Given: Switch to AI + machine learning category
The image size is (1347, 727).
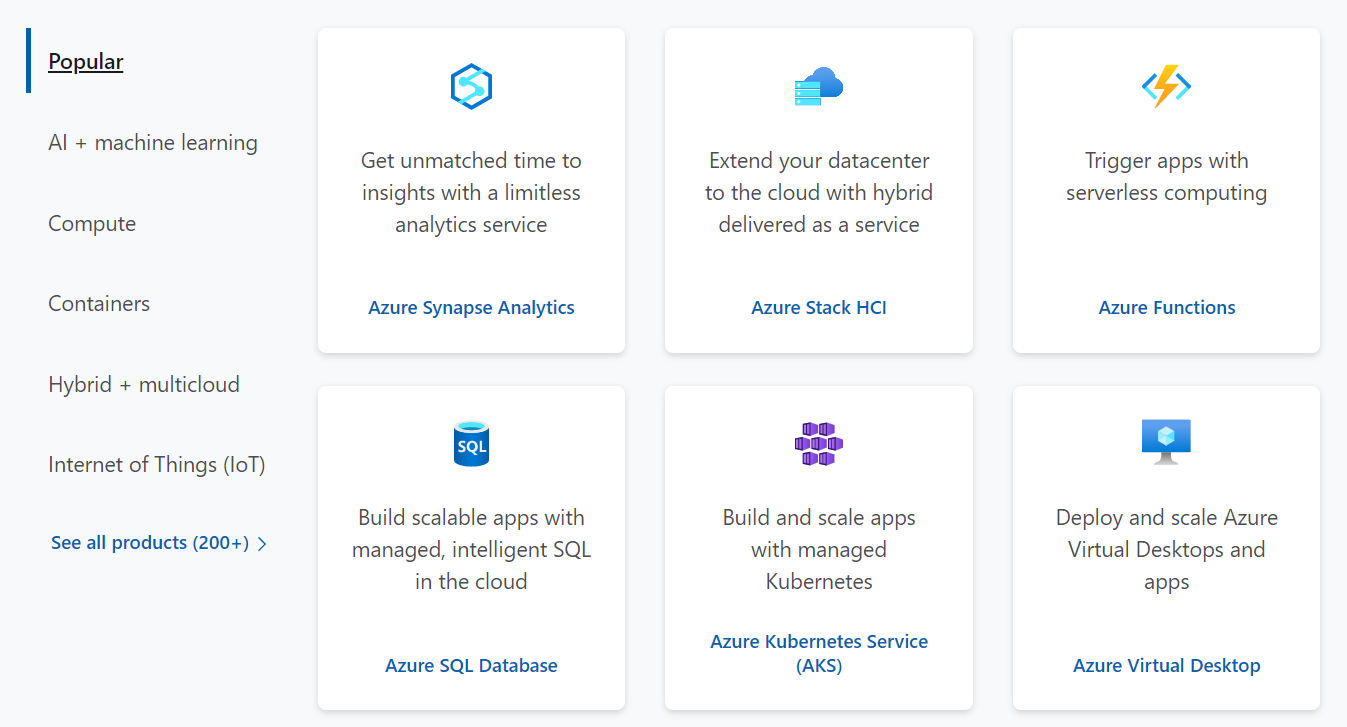Looking at the screenshot, I should (153, 142).
